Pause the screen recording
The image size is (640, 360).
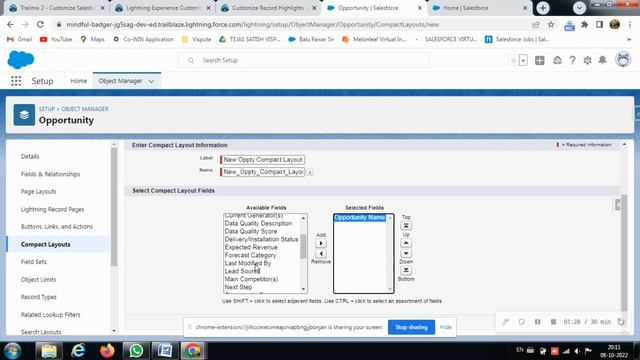(538, 322)
